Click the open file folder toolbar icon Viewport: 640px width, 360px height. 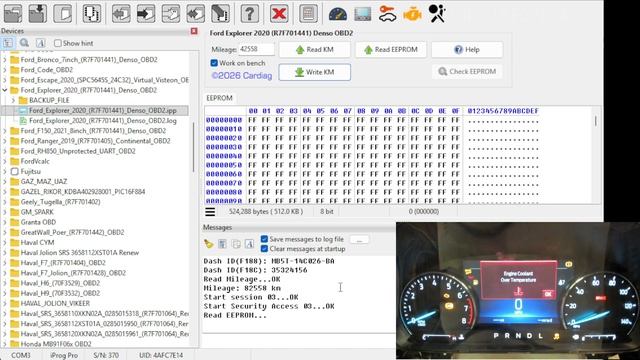13,13
